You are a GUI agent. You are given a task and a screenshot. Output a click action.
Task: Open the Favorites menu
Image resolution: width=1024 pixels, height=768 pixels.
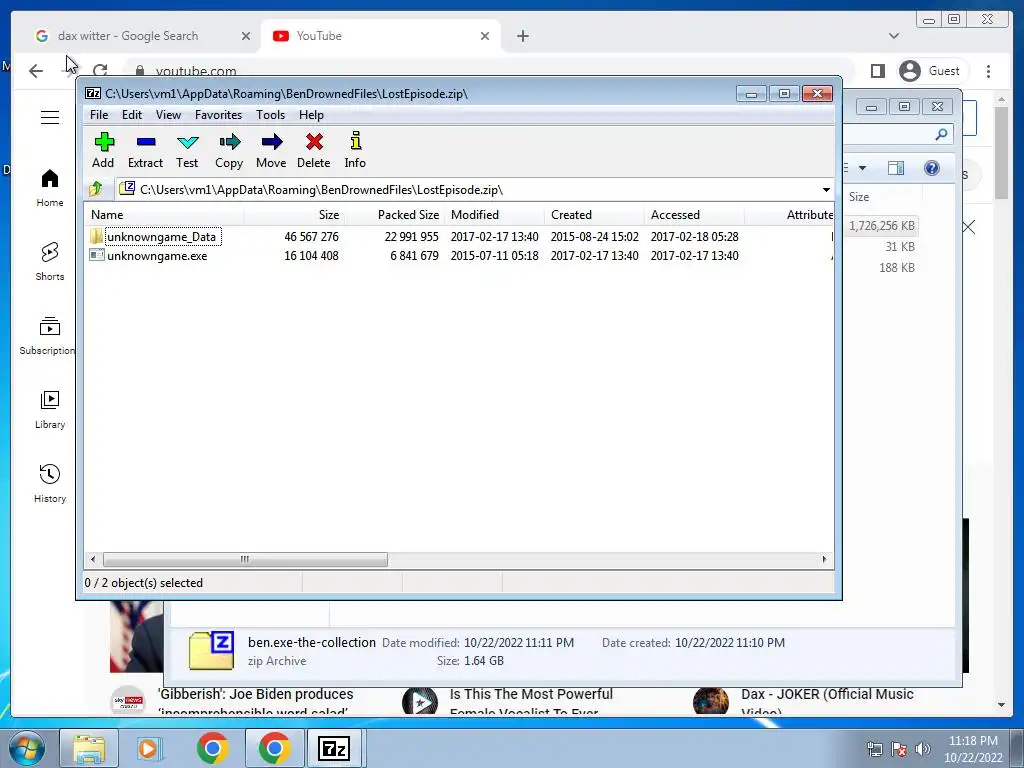(x=218, y=115)
